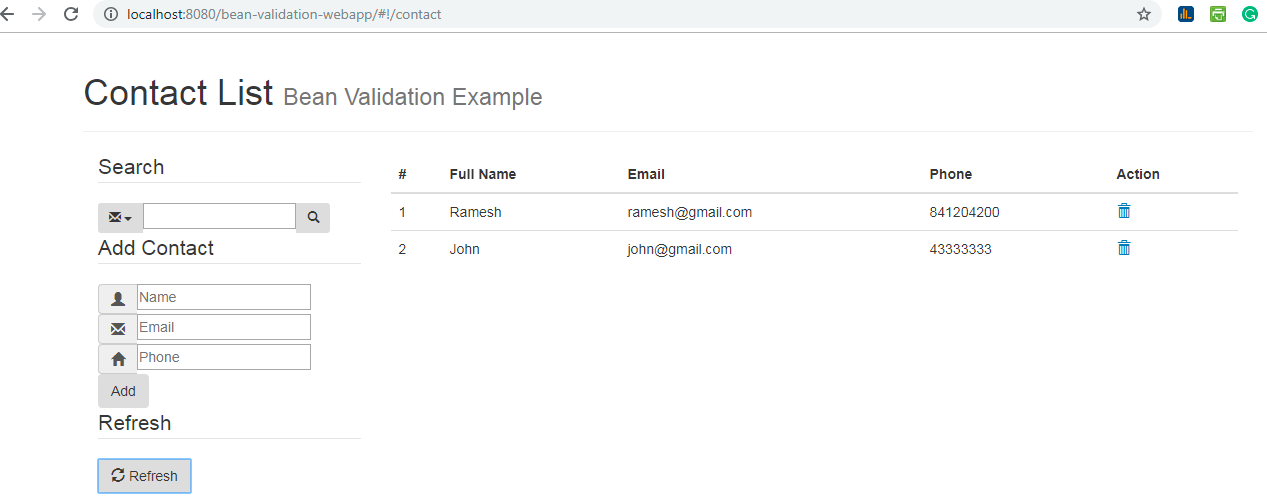This screenshot has width=1267, height=503.
Task: Click into the Phone input field
Action: coord(224,357)
